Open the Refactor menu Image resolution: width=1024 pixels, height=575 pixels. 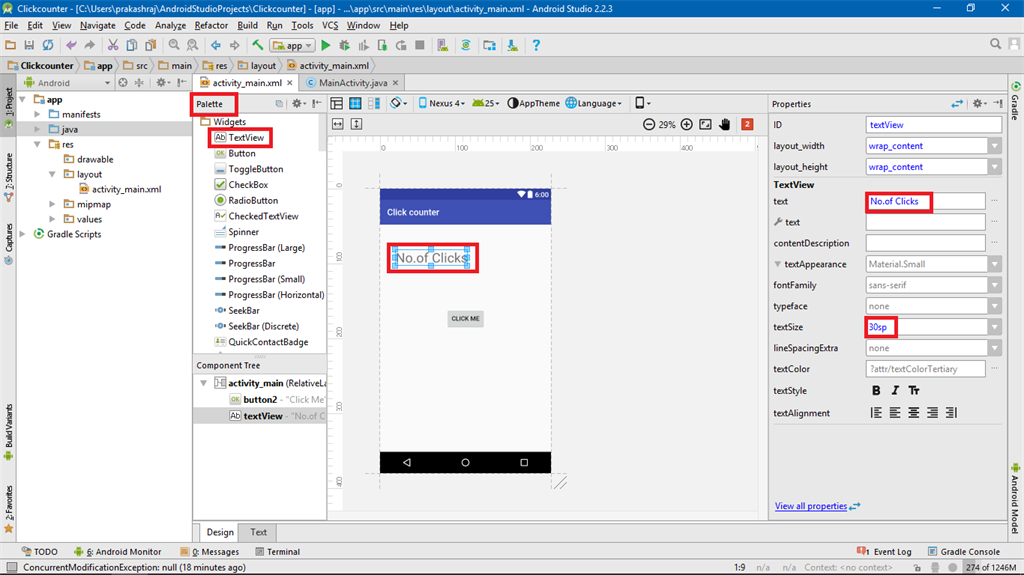pyautogui.click(x=211, y=25)
